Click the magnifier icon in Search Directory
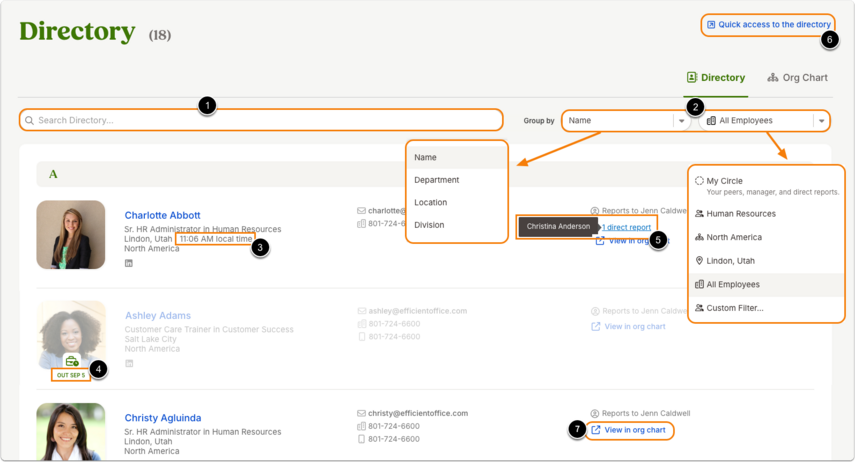 pos(29,121)
